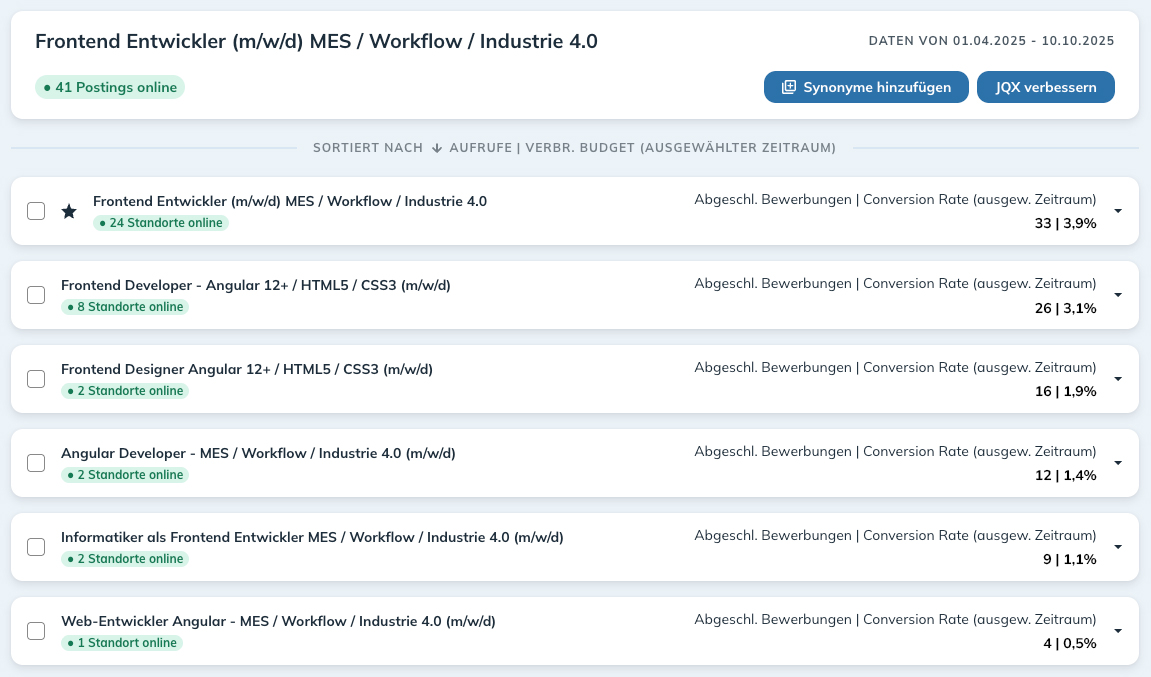Select the Frontend Developer Angular 12+ checkbox
The width and height of the screenshot is (1151, 677).
[x=36, y=295]
